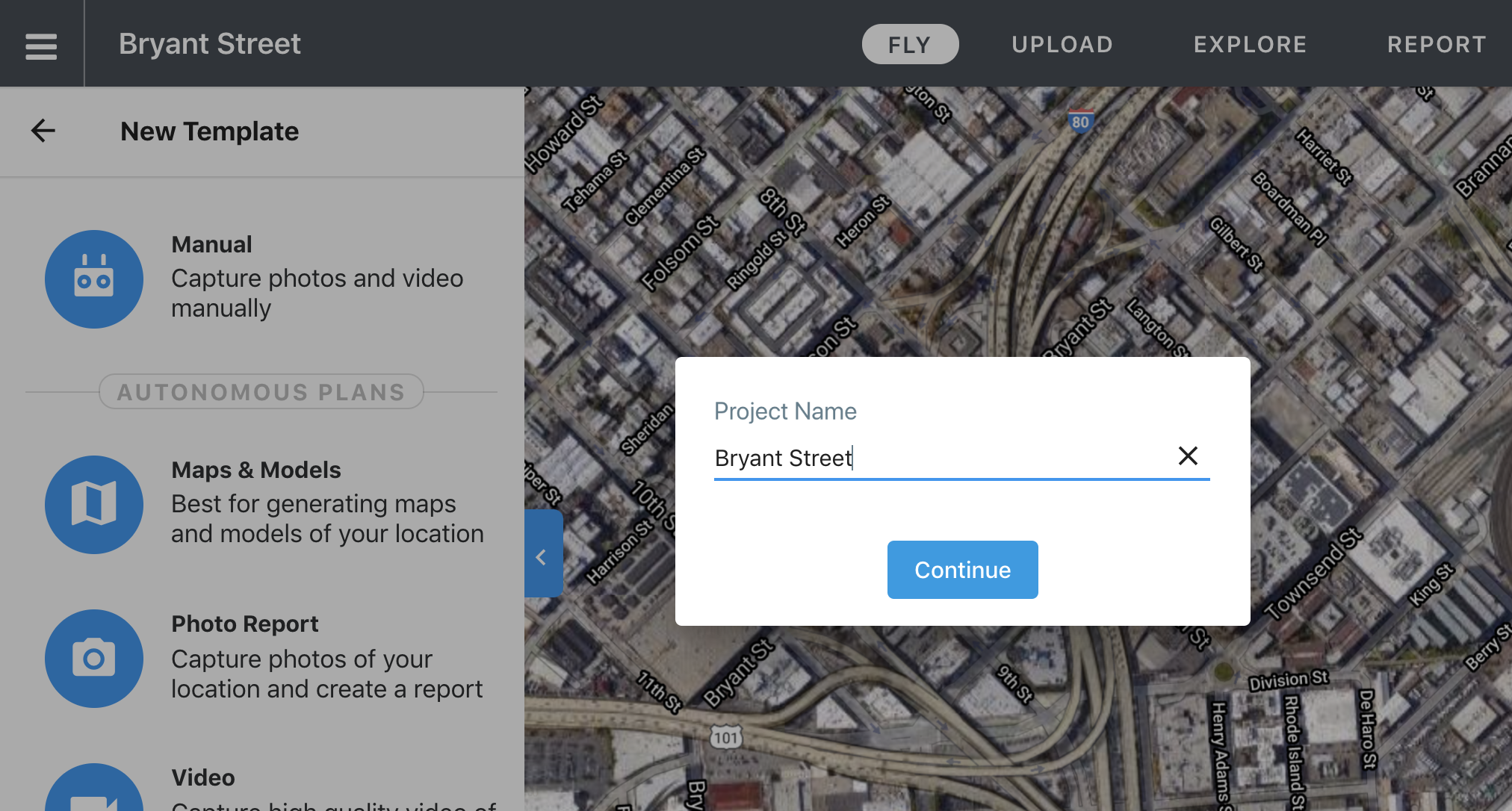Image resolution: width=1512 pixels, height=811 pixels.
Task: Click the New Template heading
Action: tap(210, 131)
